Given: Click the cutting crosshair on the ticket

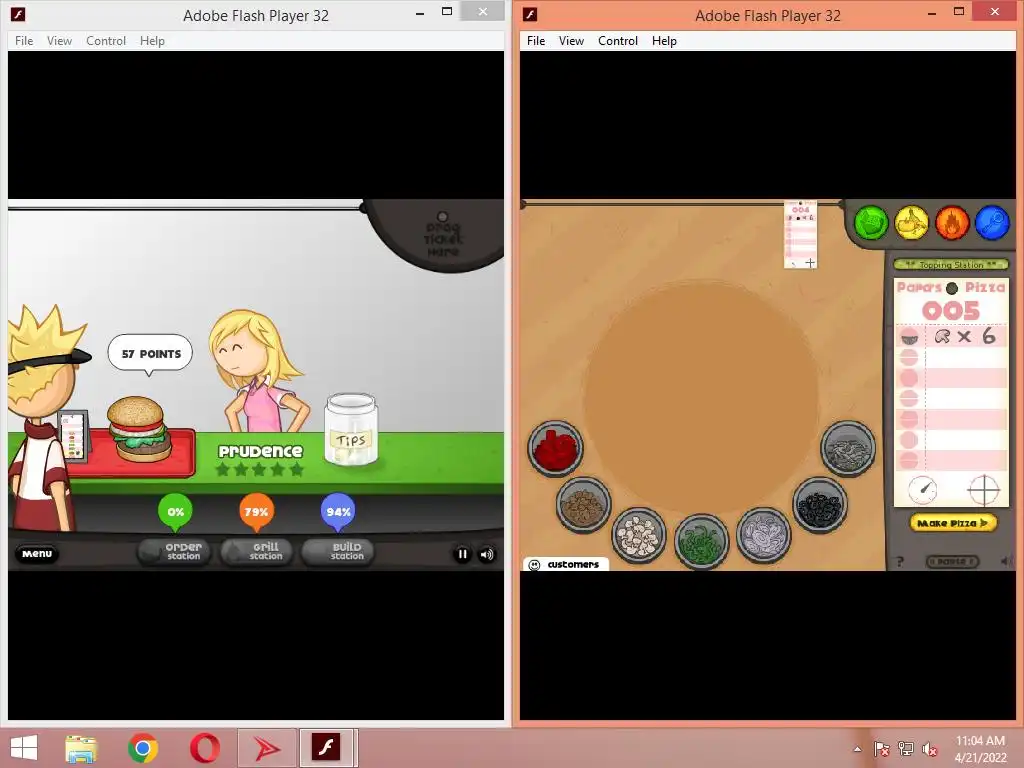Looking at the screenshot, I should [x=984, y=490].
